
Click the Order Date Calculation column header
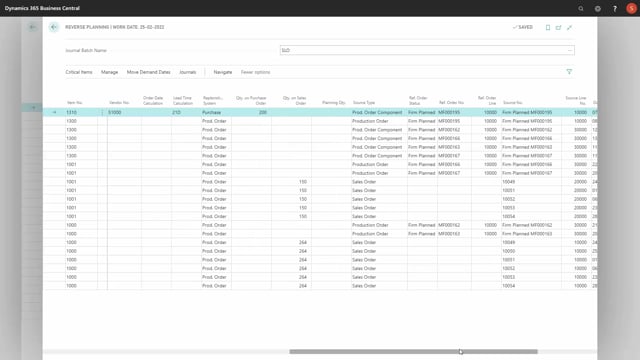pos(153,101)
